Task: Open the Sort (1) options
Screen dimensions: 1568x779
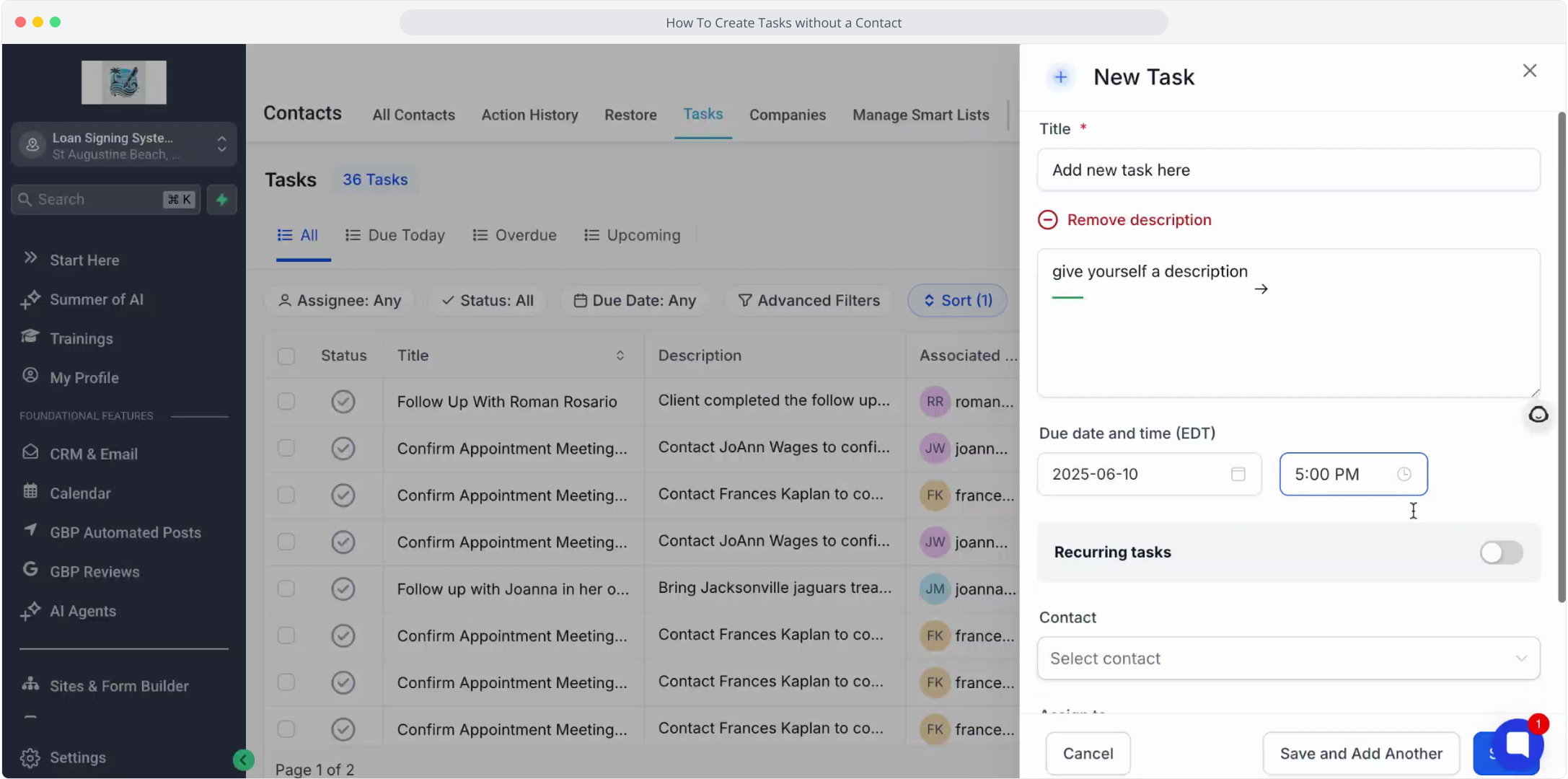Action: coord(958,301)
